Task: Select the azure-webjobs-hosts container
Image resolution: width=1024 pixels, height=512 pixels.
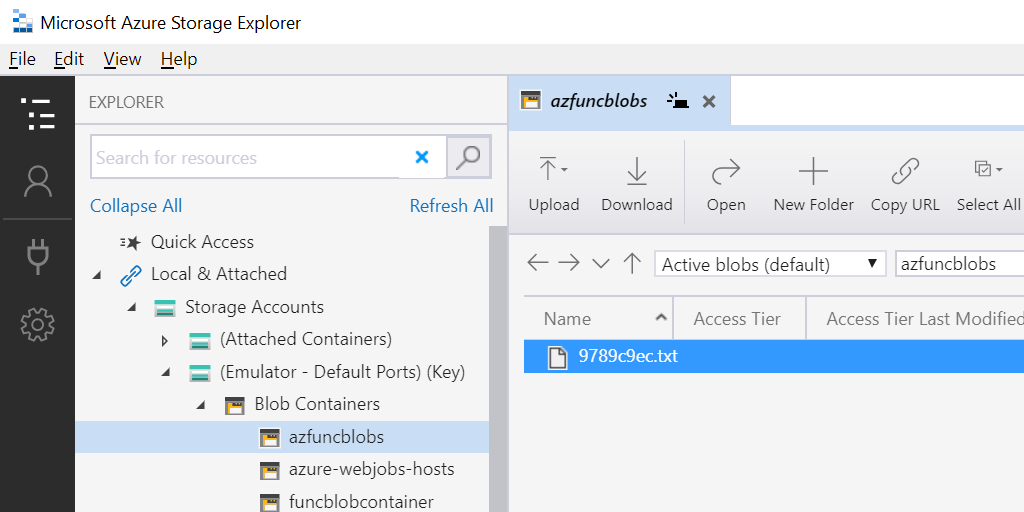Action: (371, 469)
